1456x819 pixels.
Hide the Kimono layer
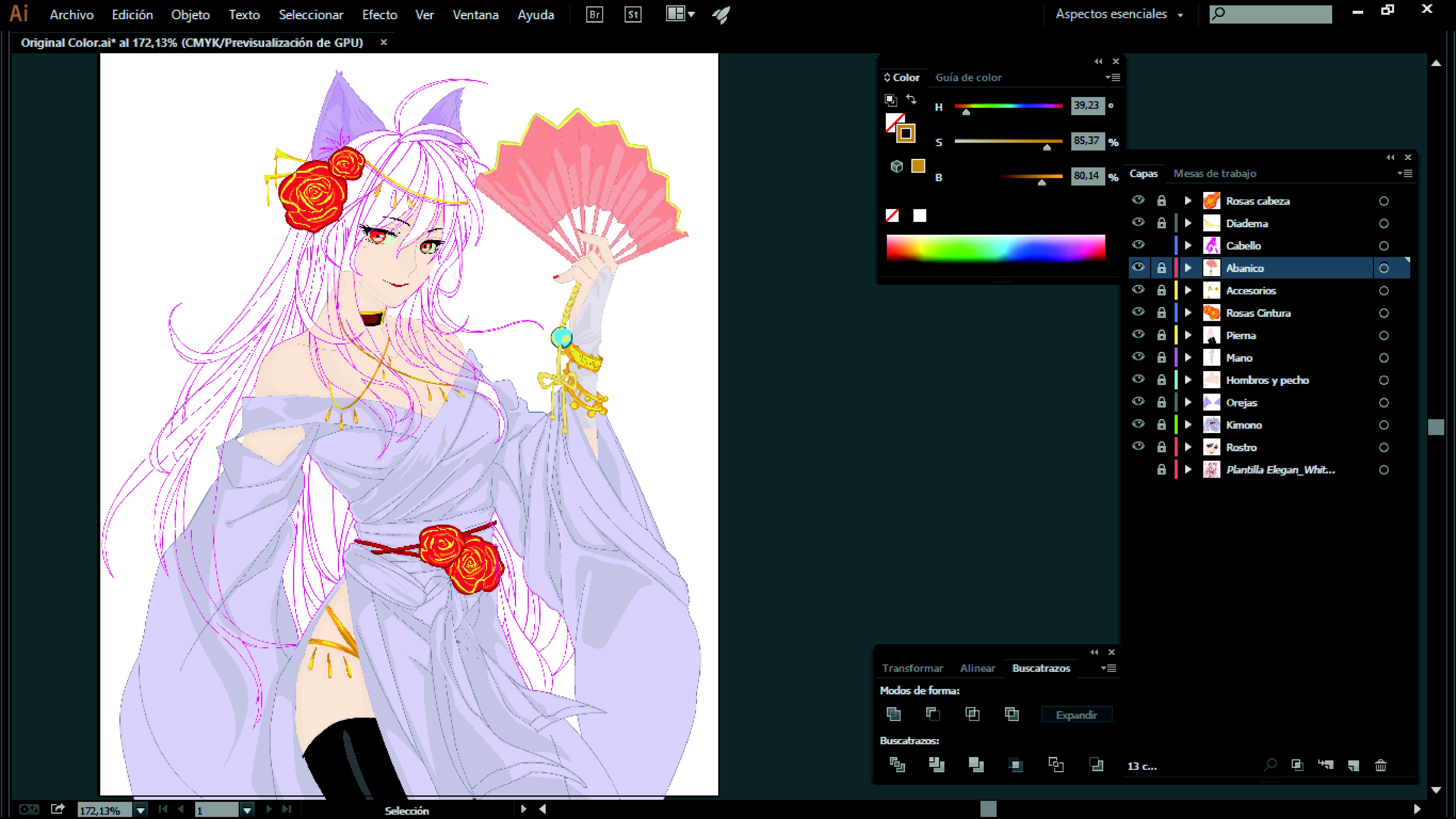pyautogui.click(x=1138, y=424)
